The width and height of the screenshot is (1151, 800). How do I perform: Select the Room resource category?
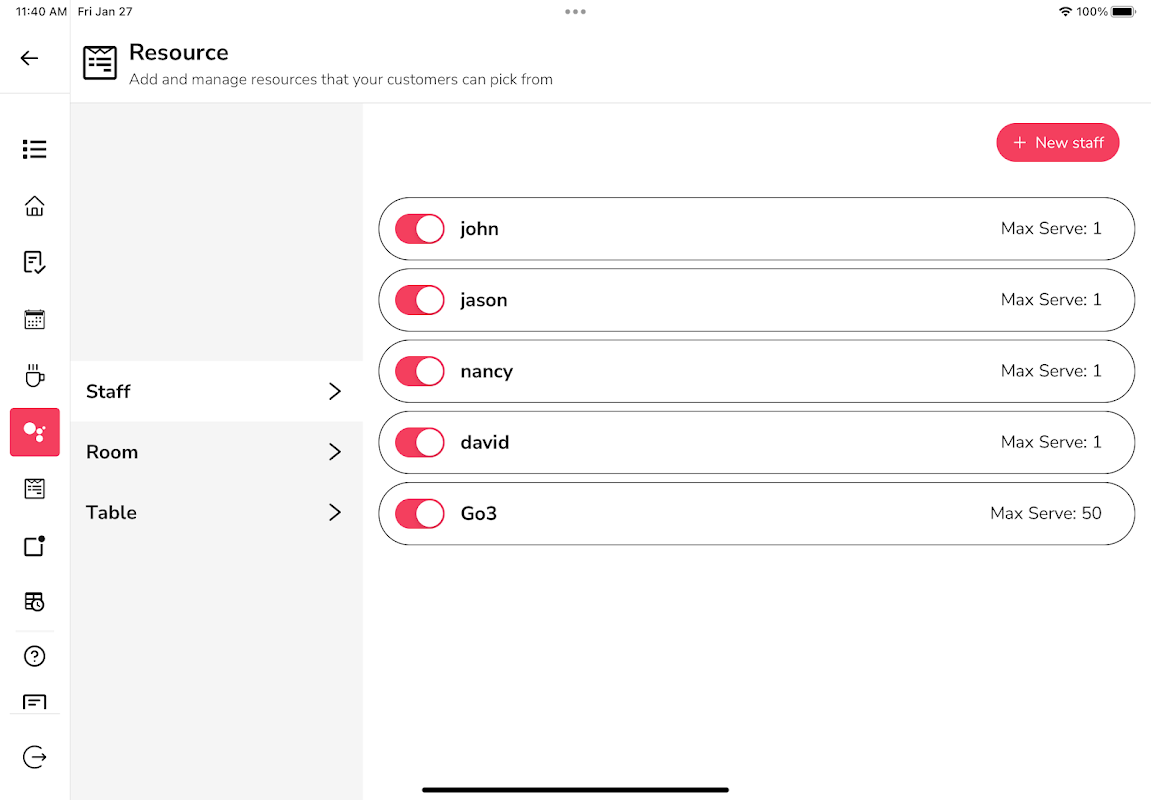pyautogui.click(x=217, y=451)
